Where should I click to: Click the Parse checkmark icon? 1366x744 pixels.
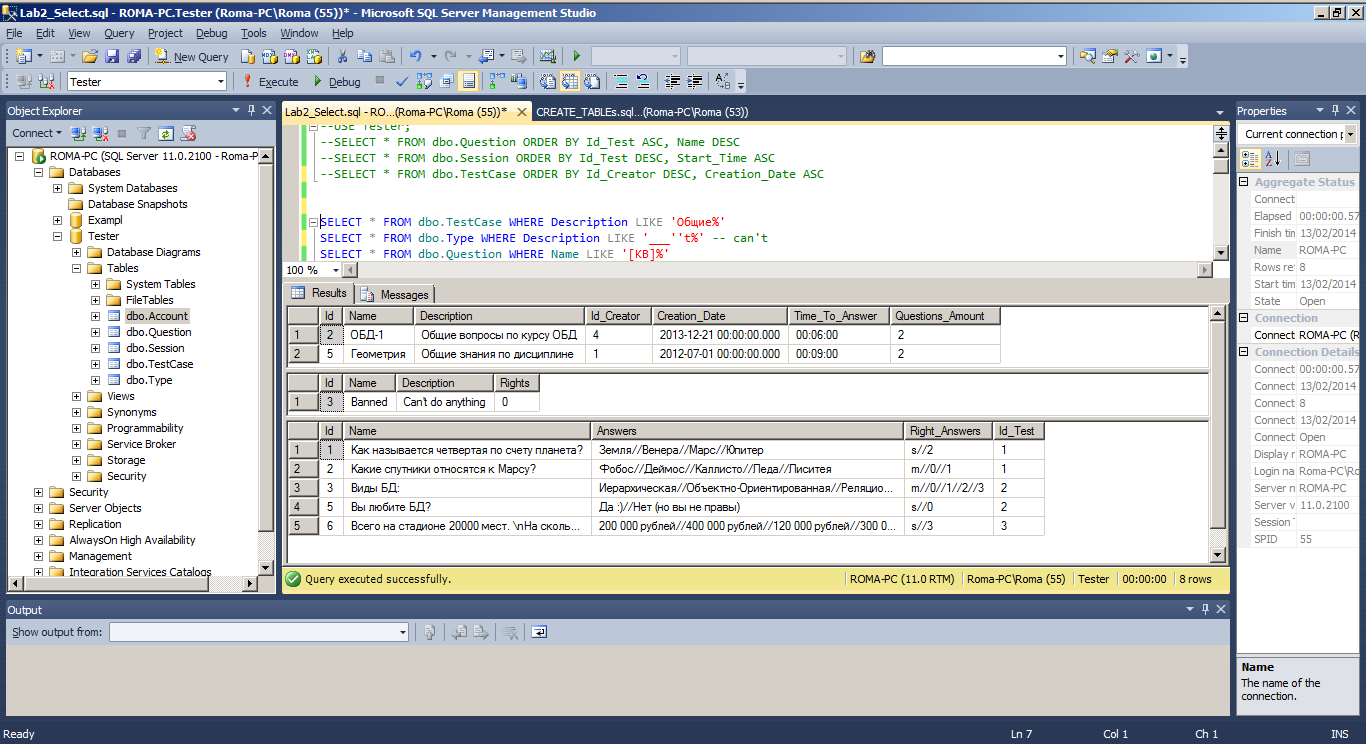pyautogui.click(x=402, y=82)
